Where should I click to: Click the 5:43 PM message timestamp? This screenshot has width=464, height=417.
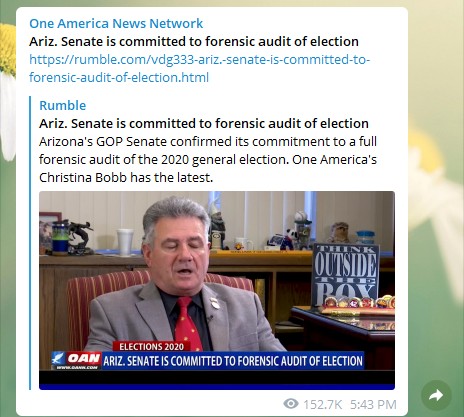(x=373, y=404)
